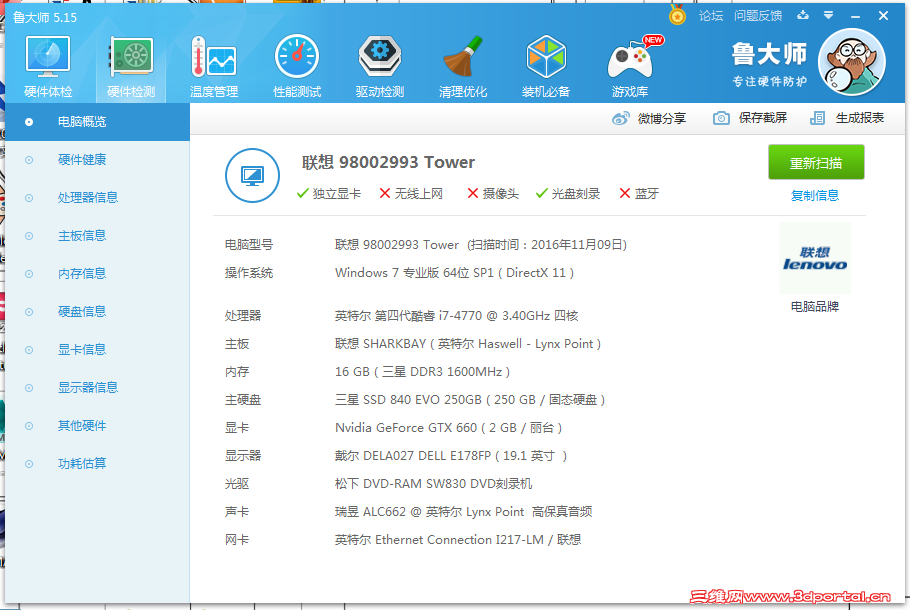Click the i7-4770 @ 3.40GHz processor value
This screenshot has height=610, width=910.
point(456,316)
